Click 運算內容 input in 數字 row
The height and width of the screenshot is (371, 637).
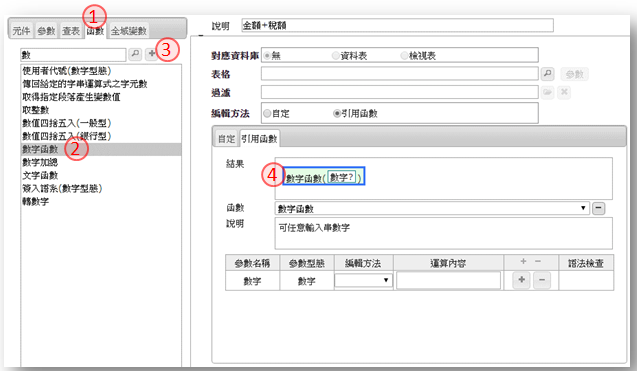(448, 280)
